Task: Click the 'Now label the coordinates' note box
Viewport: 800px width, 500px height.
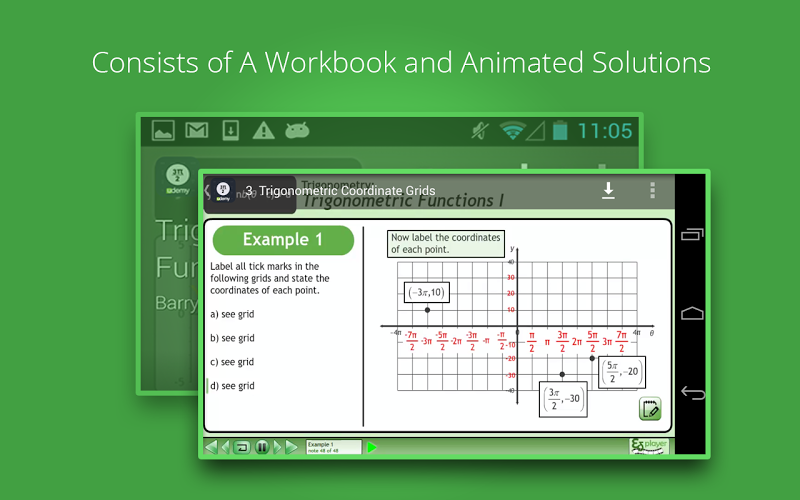Action: (x=446, y=244)
